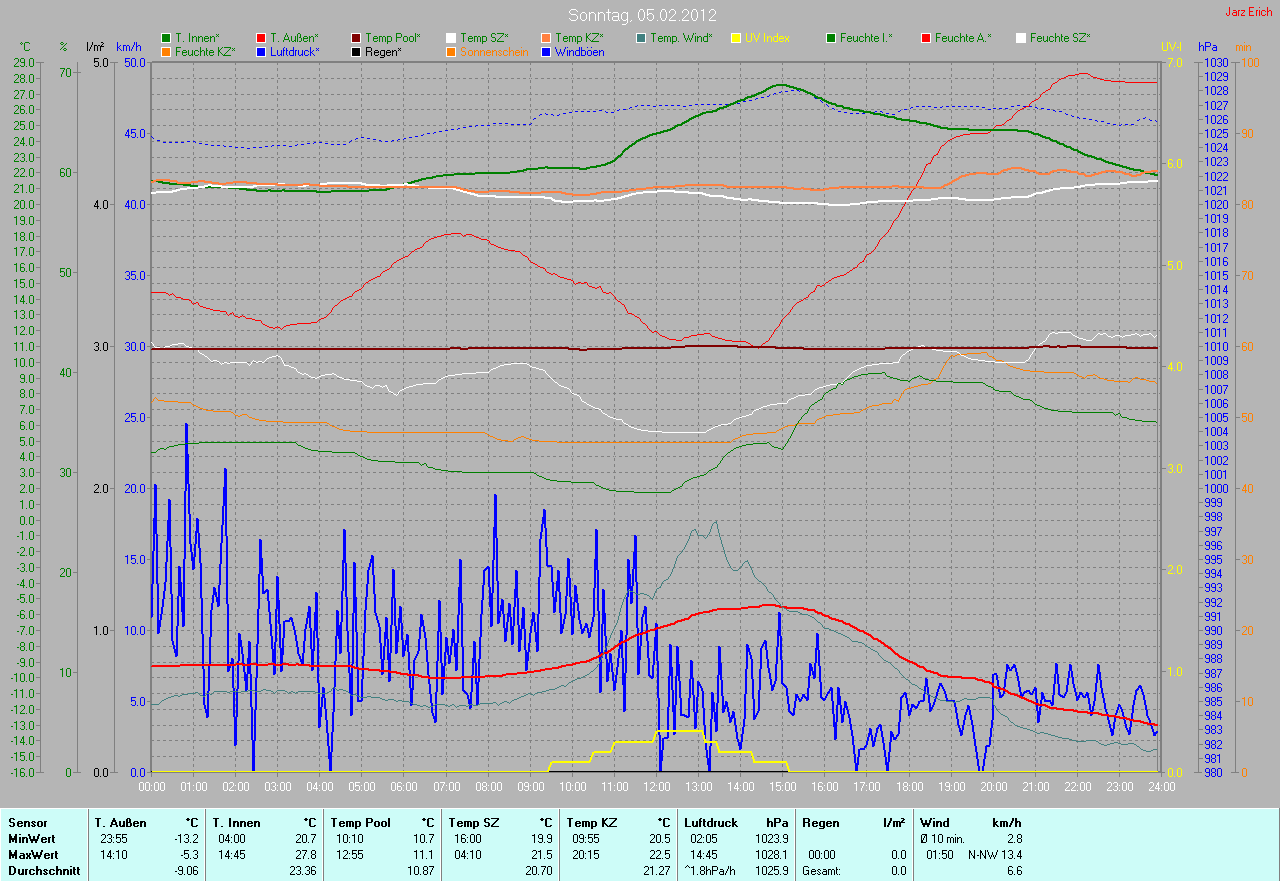This screenshot has width=1280, height=881.
Task: Click the 12:00 time axis marker
Action: 656,787
